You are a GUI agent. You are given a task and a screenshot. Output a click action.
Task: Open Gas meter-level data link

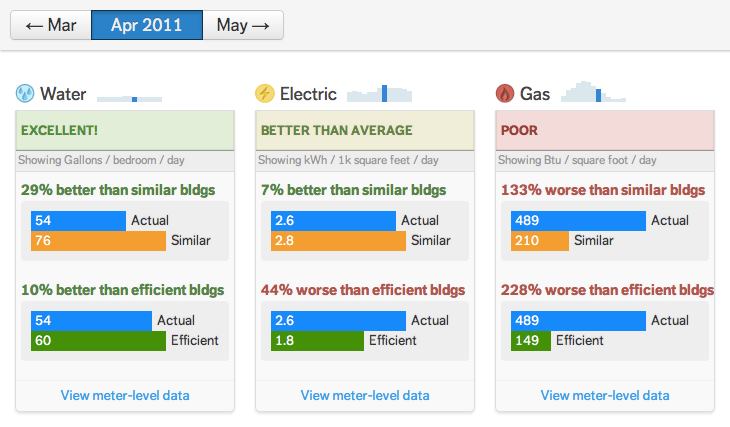[x=605, y=395]
